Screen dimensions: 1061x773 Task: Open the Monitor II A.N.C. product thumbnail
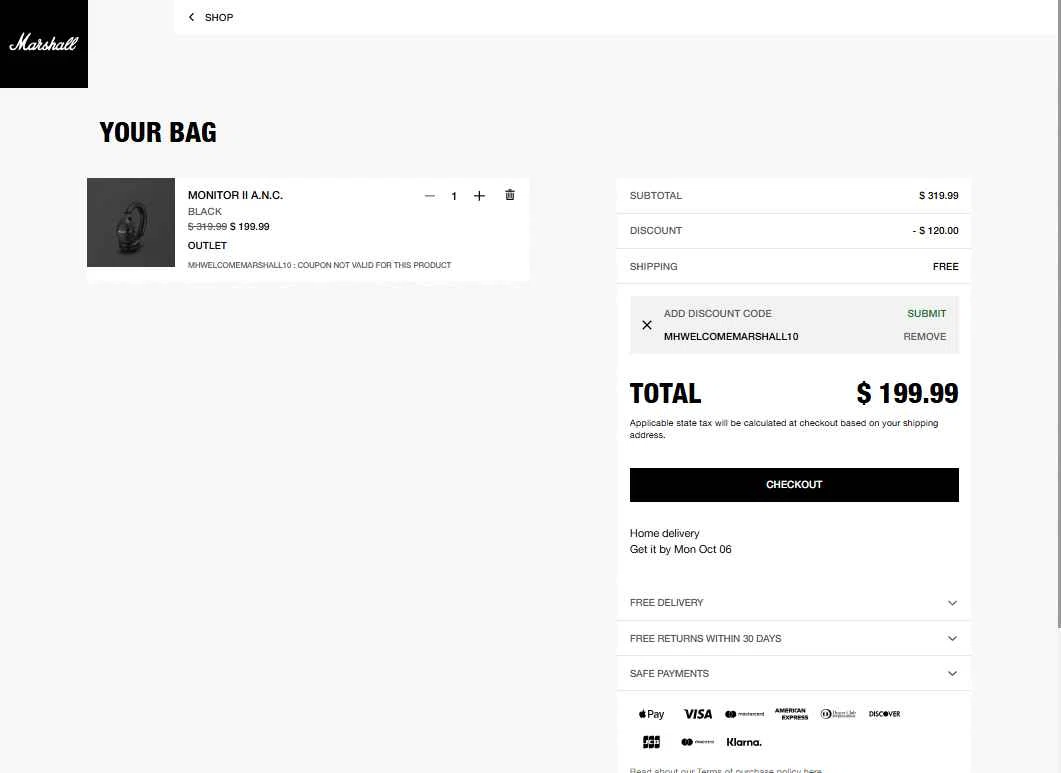(x=131, y=222)
